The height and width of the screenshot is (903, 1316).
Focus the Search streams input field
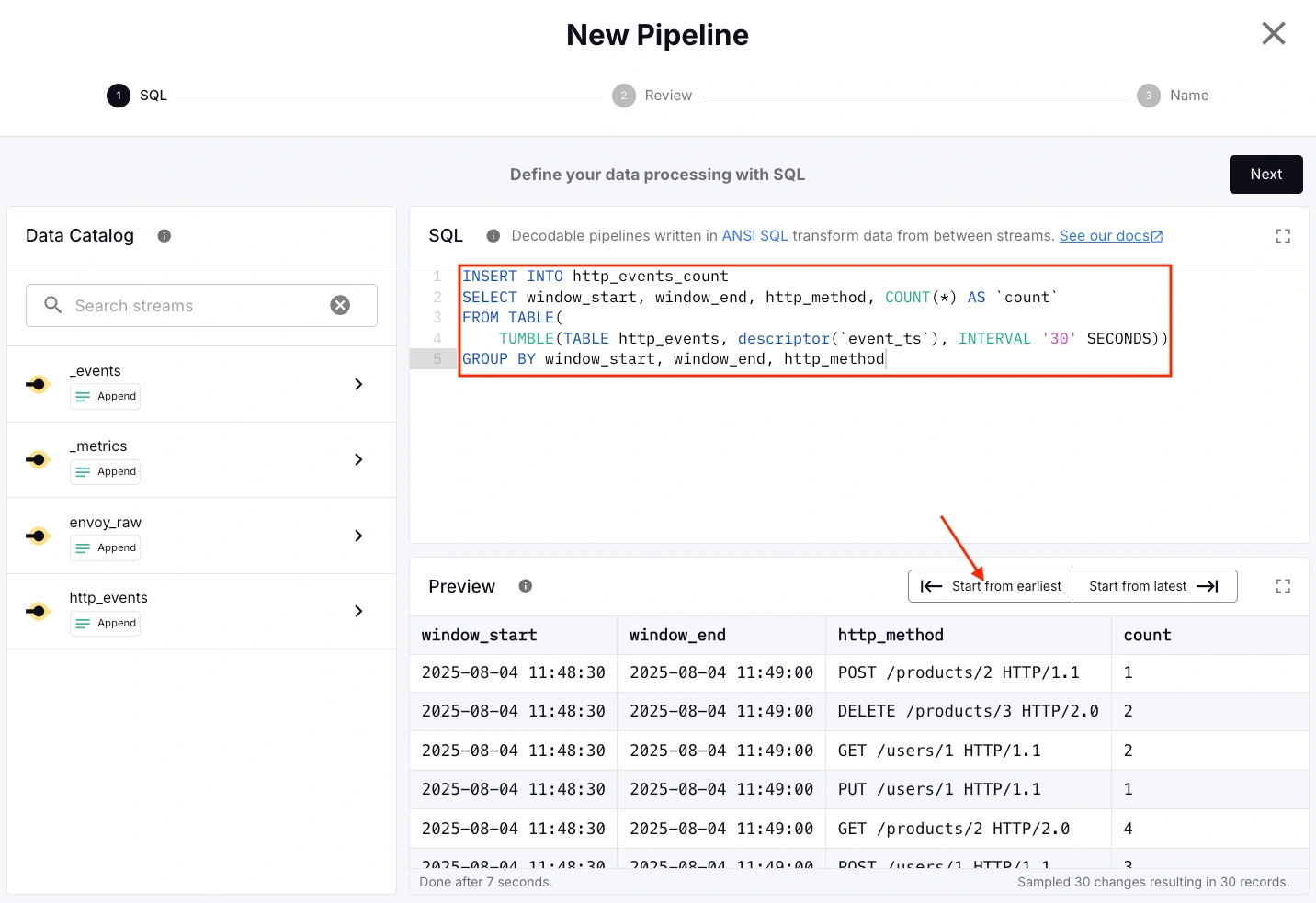tap(201, 305)
